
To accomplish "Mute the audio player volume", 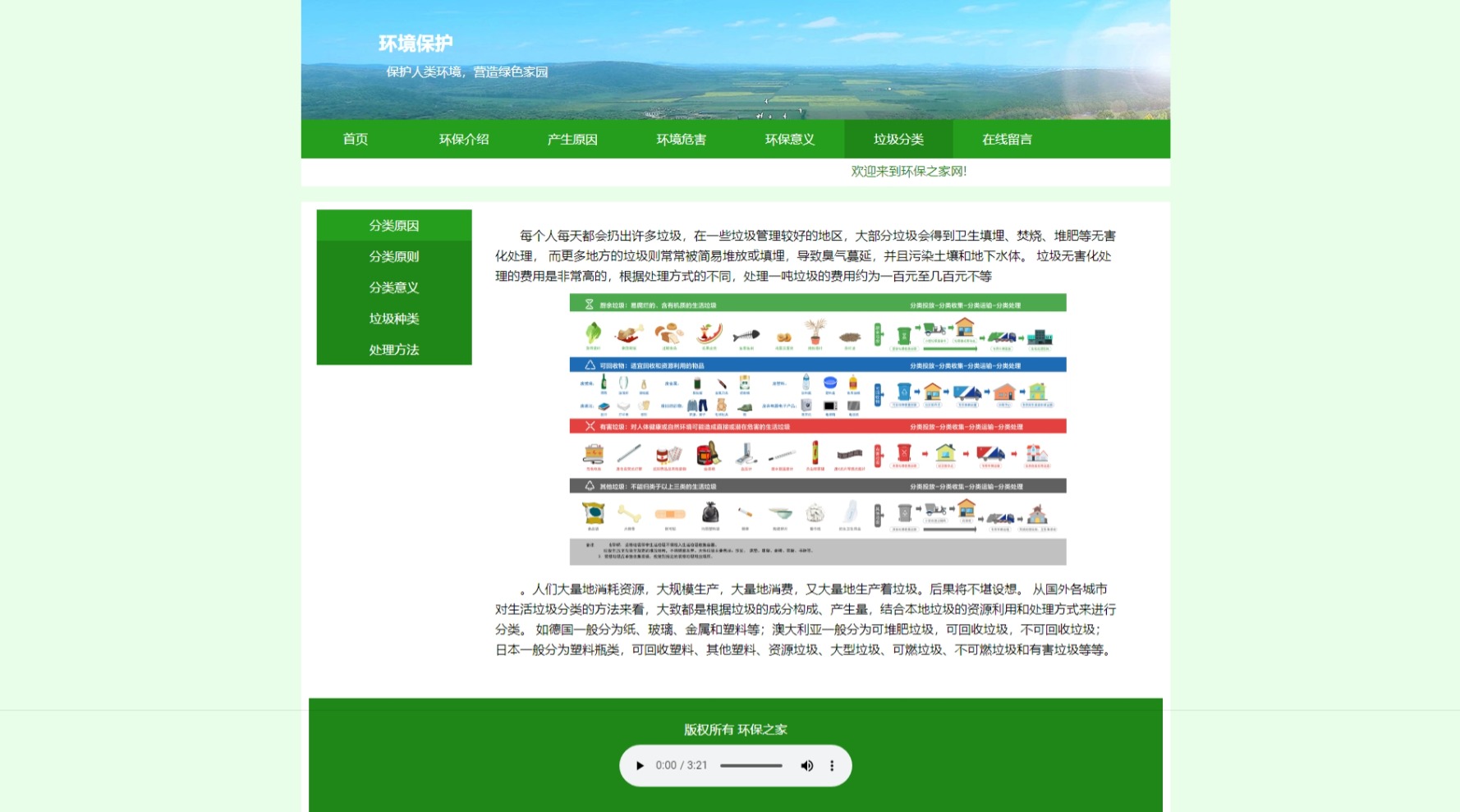I will tap(806, 765).
